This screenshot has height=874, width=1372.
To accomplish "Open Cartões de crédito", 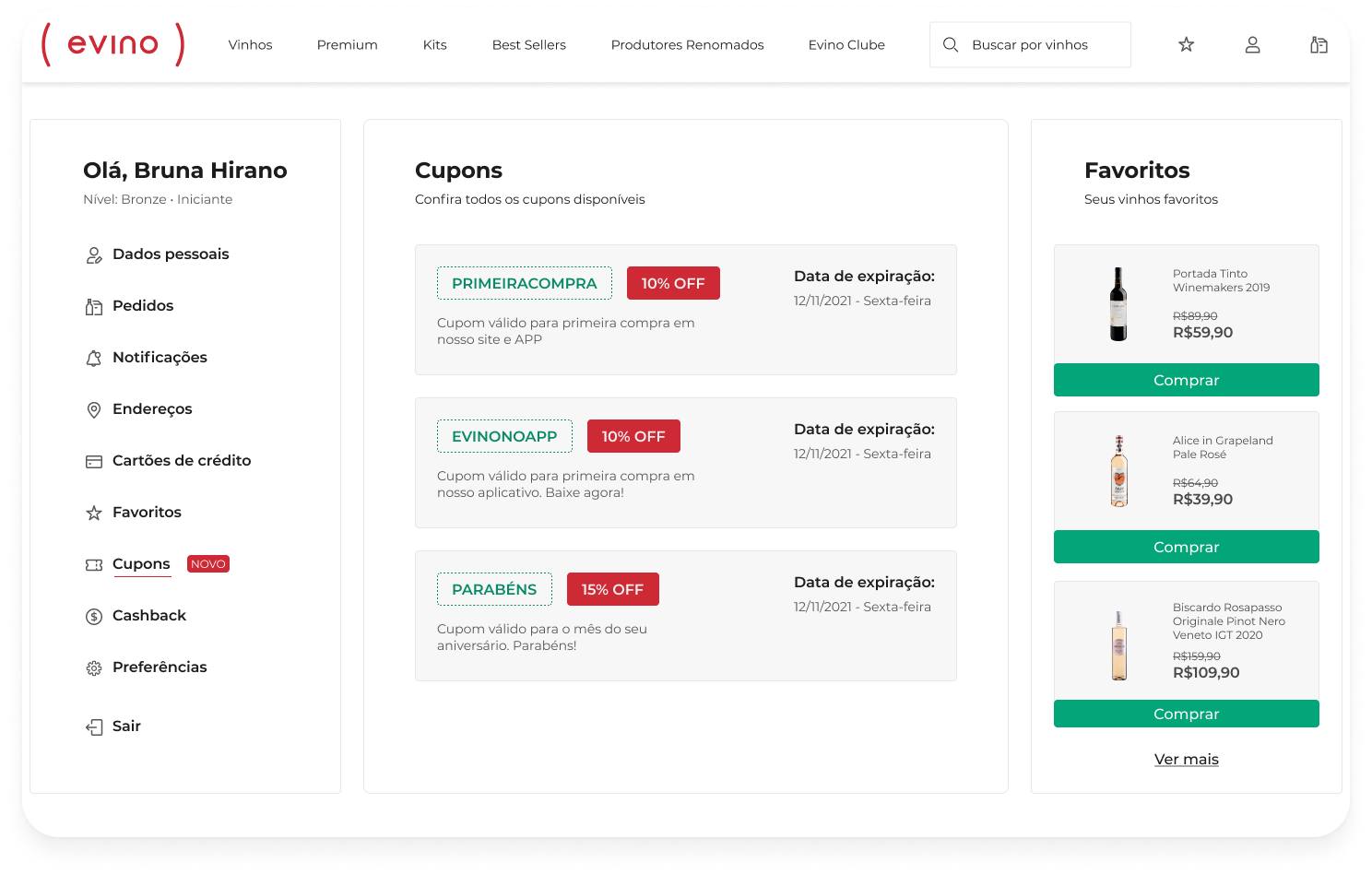I will point(182,461).
